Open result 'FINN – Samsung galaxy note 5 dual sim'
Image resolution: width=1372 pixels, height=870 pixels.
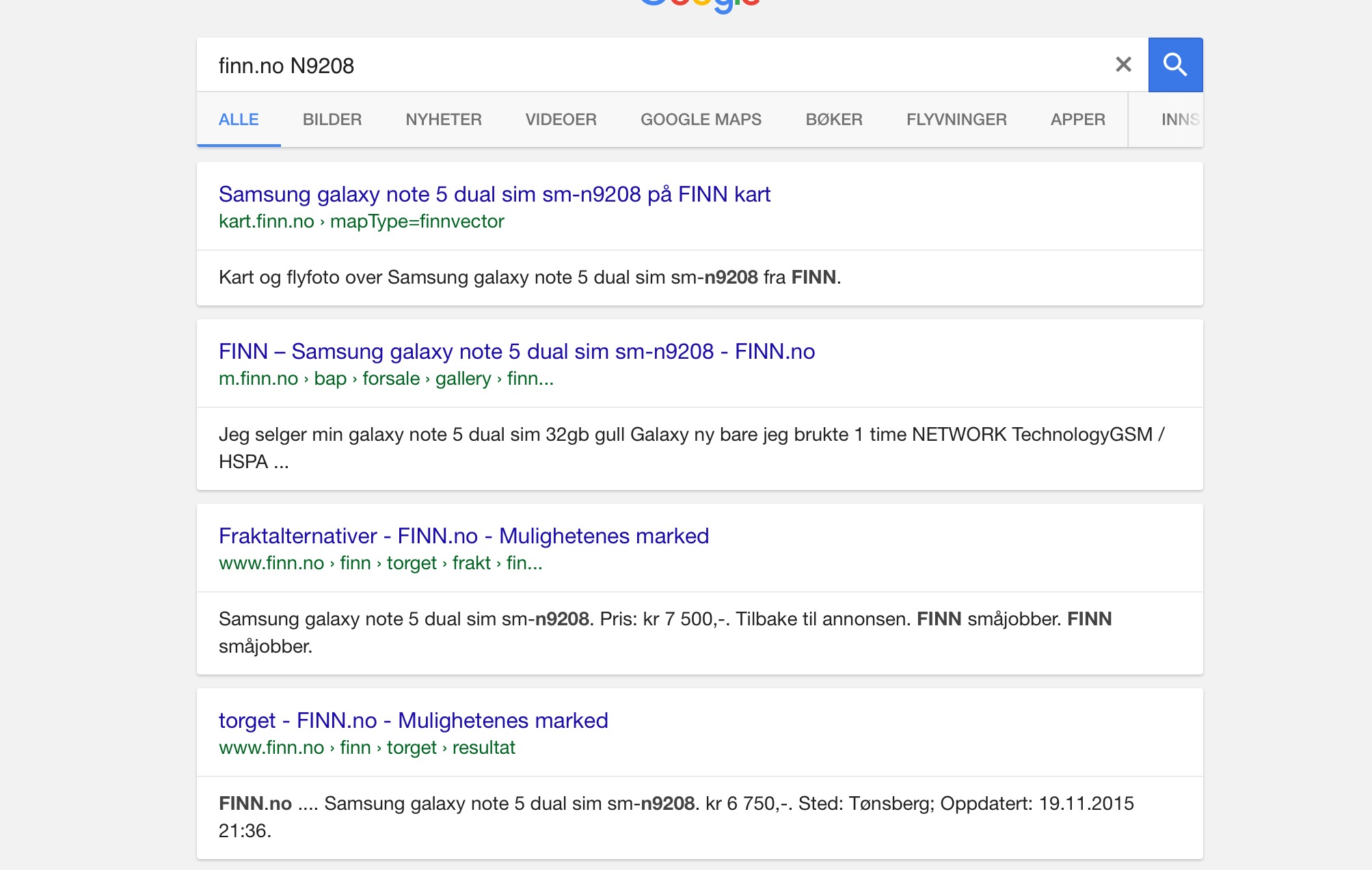517,351
